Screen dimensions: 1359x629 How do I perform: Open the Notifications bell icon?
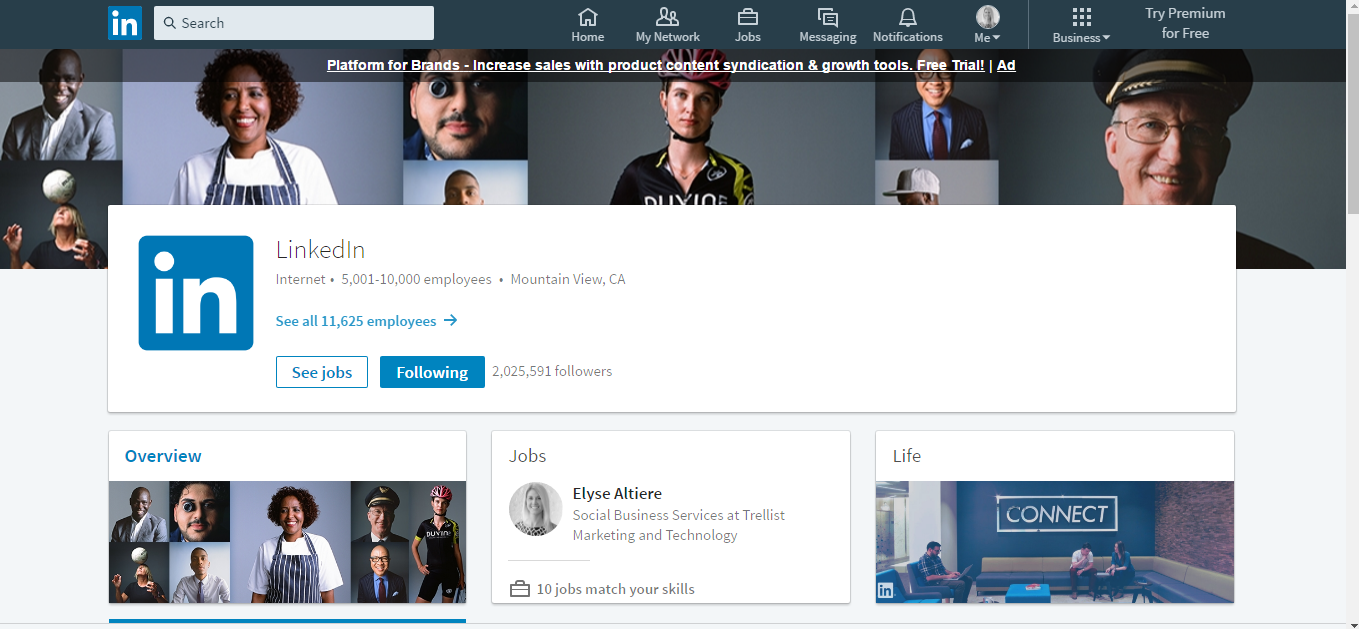(x=907, y=17)
